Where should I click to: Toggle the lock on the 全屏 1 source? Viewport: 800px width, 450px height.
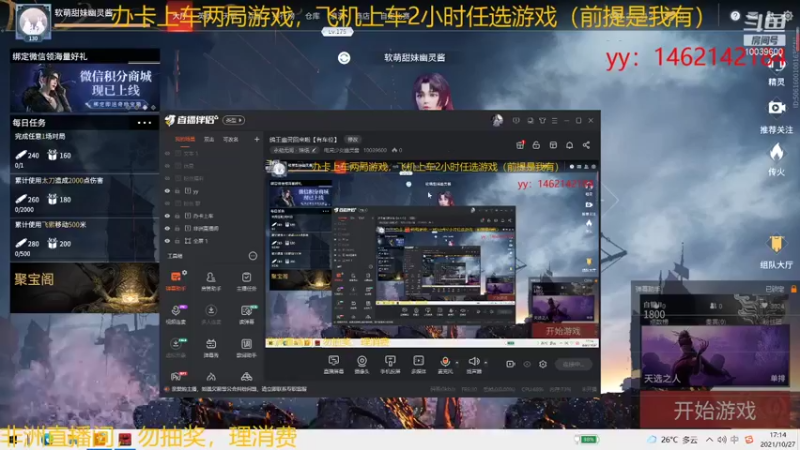[178, 241]
